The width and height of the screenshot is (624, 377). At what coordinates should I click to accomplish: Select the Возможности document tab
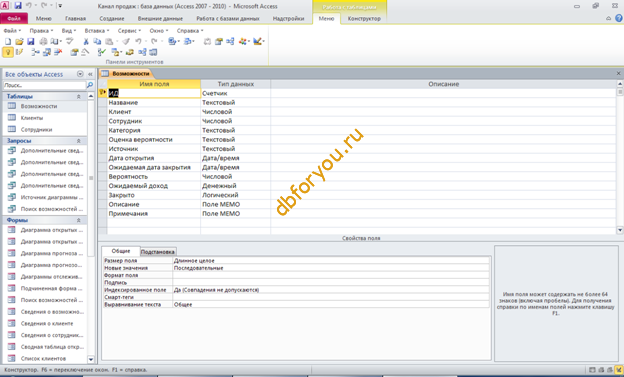point(126,74)
